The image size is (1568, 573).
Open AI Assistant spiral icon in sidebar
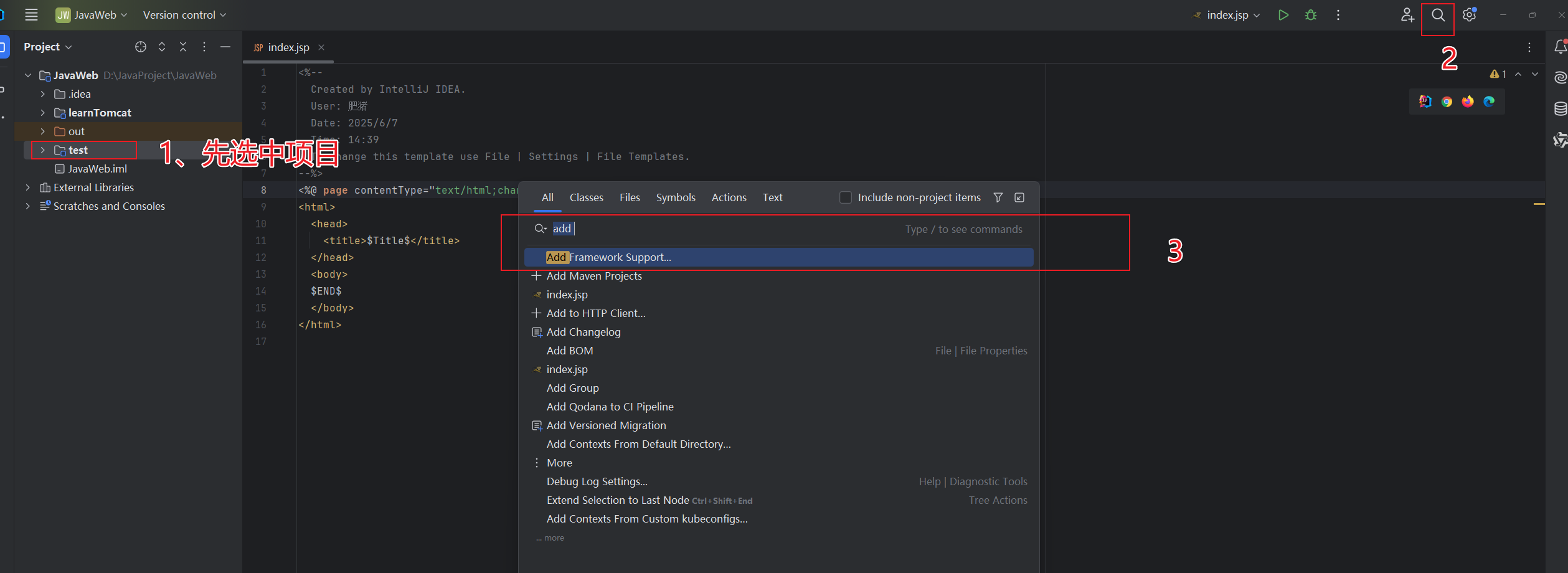coord(1560,77)
